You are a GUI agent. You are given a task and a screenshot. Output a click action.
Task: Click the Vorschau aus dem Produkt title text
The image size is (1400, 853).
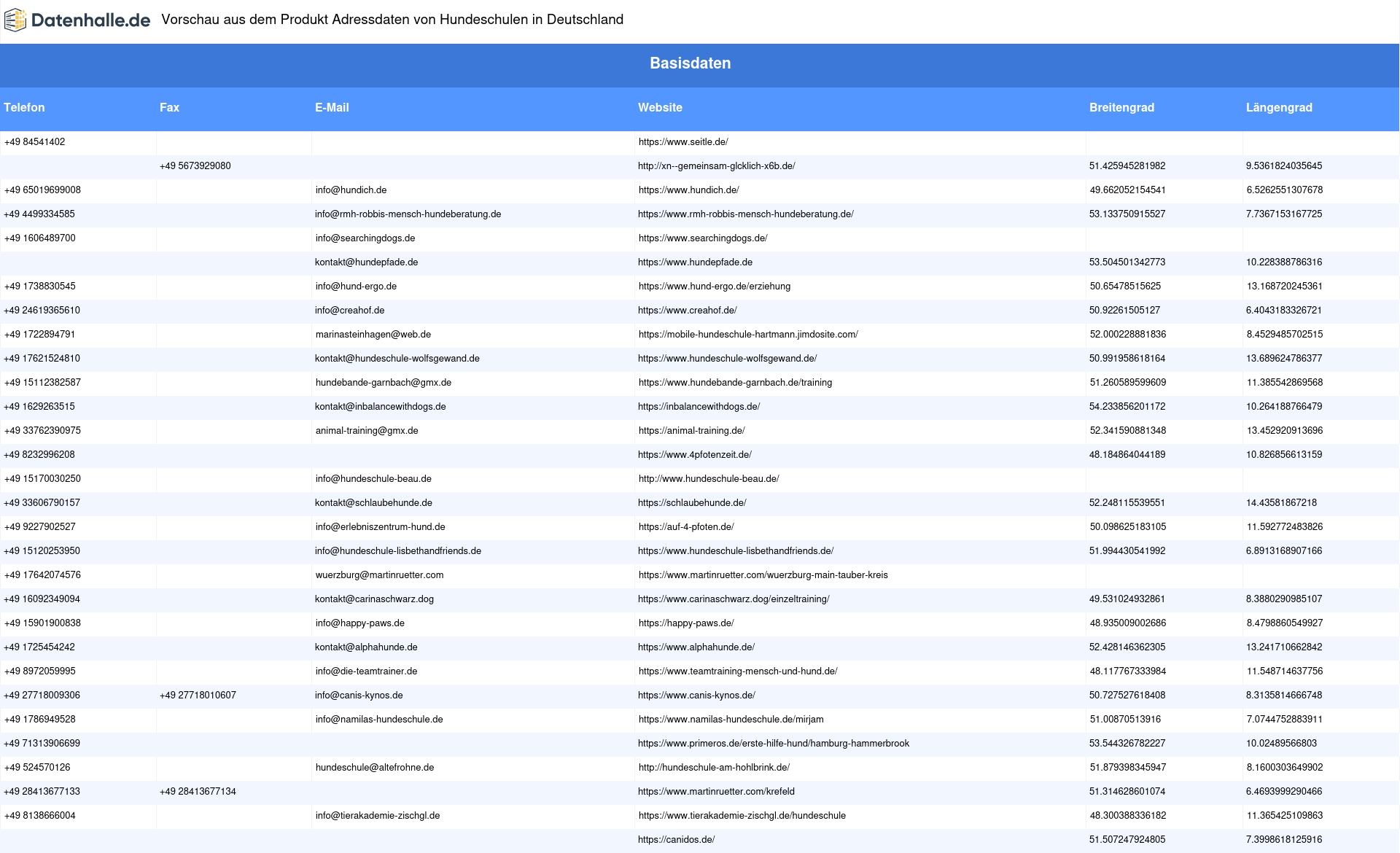coord(392,20)
